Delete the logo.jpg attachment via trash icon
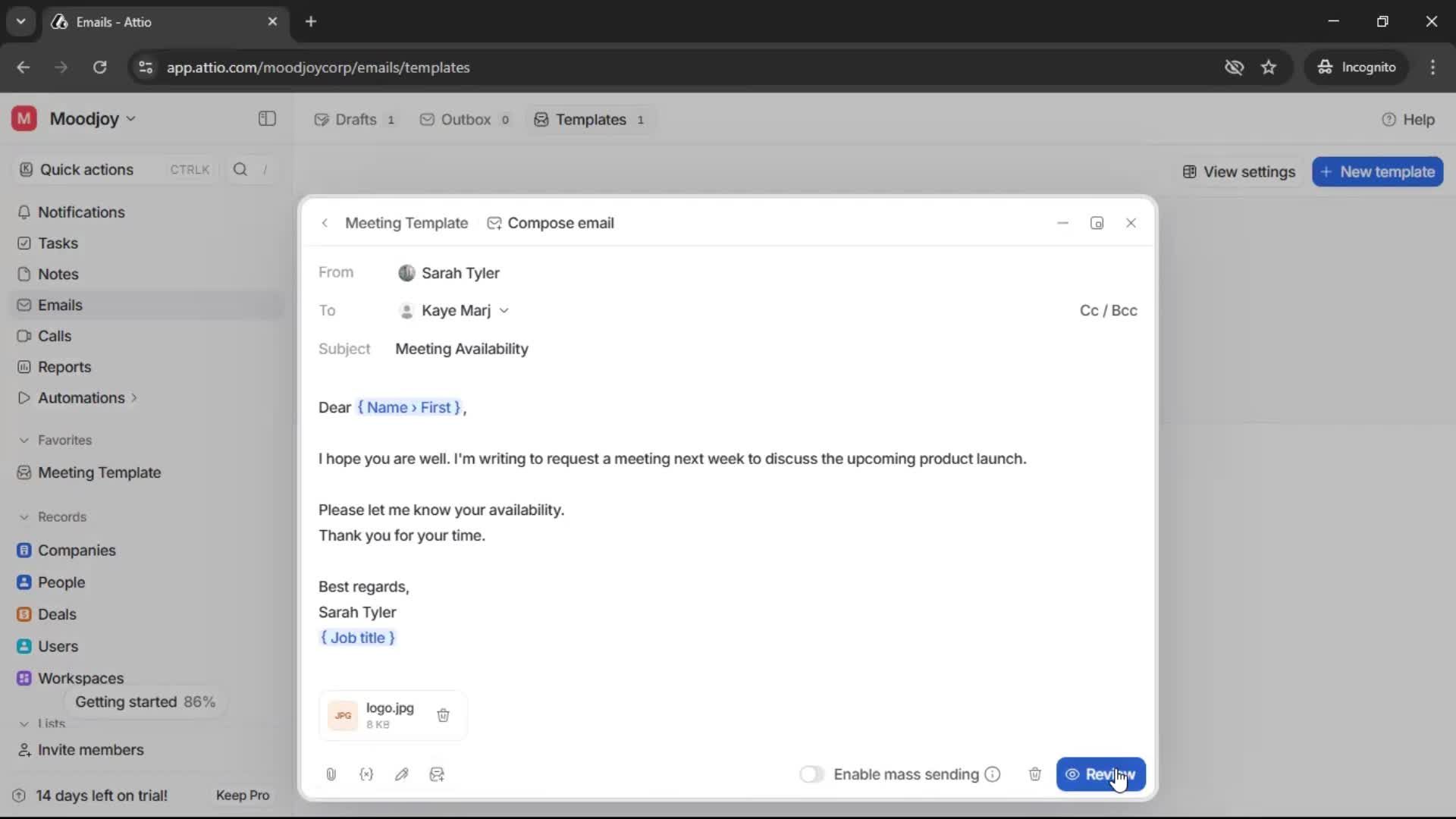The width and height of the screenshot is (1456, 819). (444, 715)
